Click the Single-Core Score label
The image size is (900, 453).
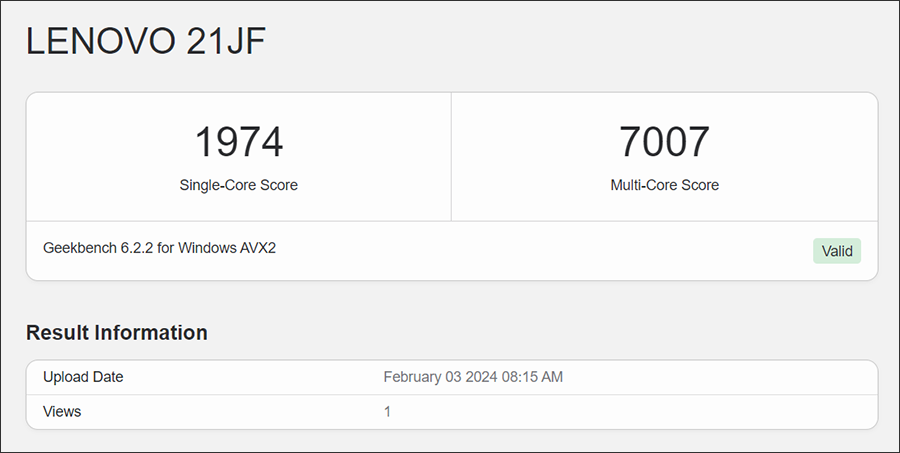pos(239,185)
